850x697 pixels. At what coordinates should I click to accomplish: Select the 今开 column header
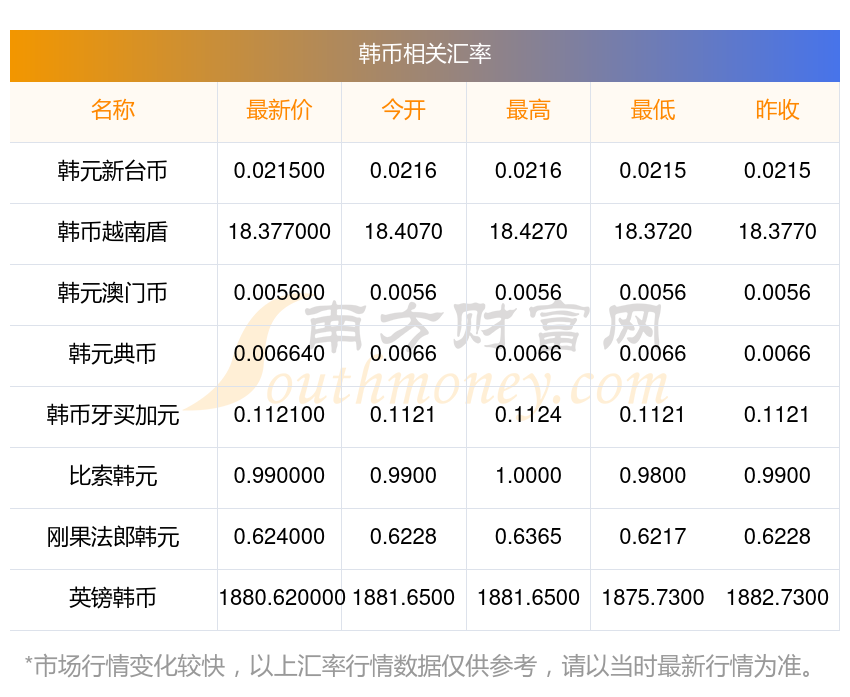pyautogui.click(x=403, y=110)
